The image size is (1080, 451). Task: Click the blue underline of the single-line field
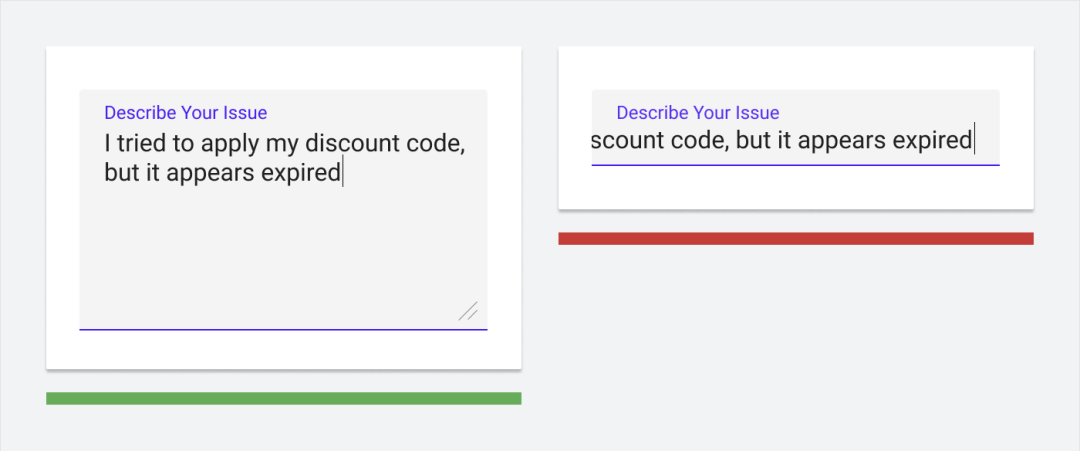tap(795, 164)
